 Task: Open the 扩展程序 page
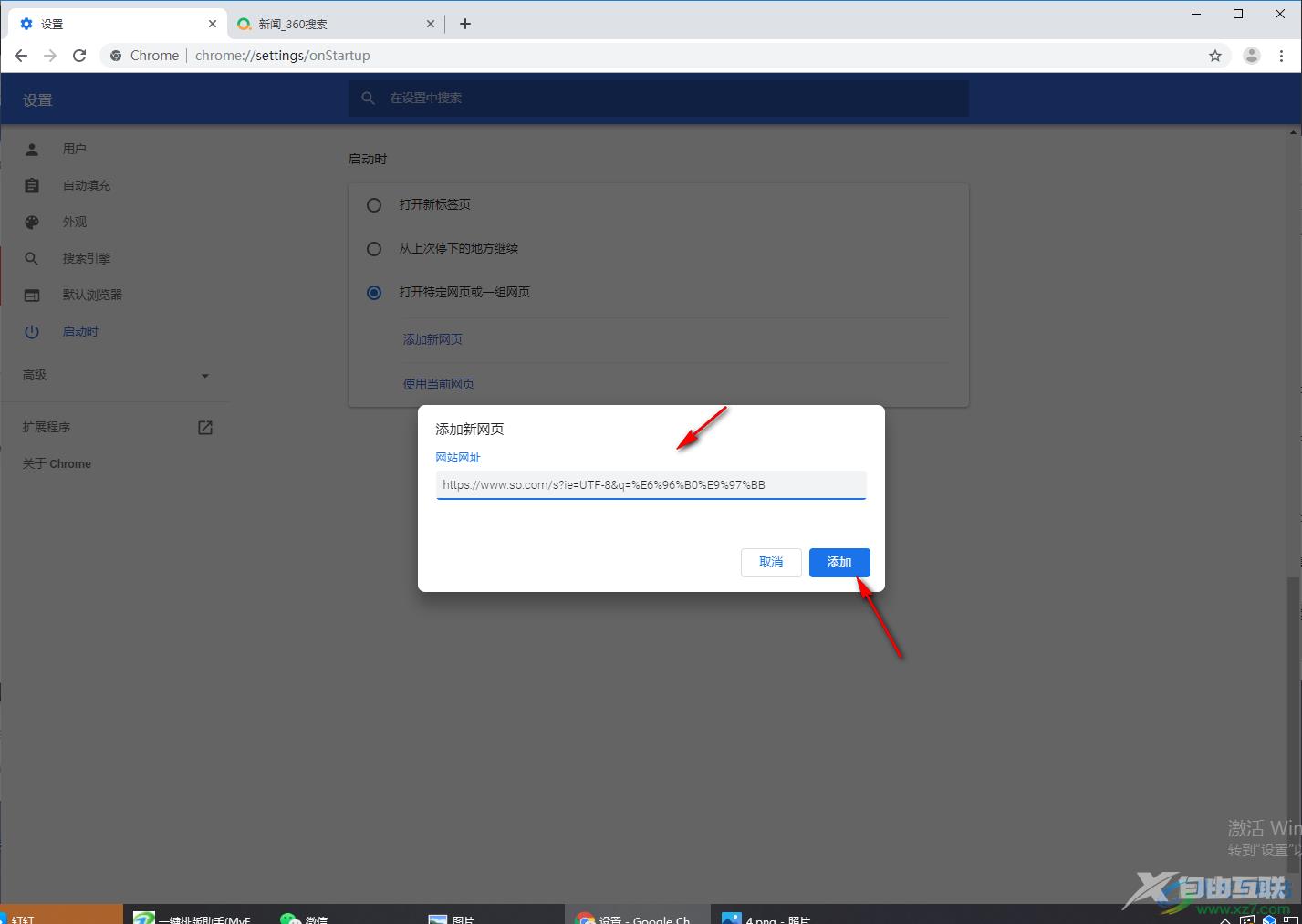pos(47,427)
